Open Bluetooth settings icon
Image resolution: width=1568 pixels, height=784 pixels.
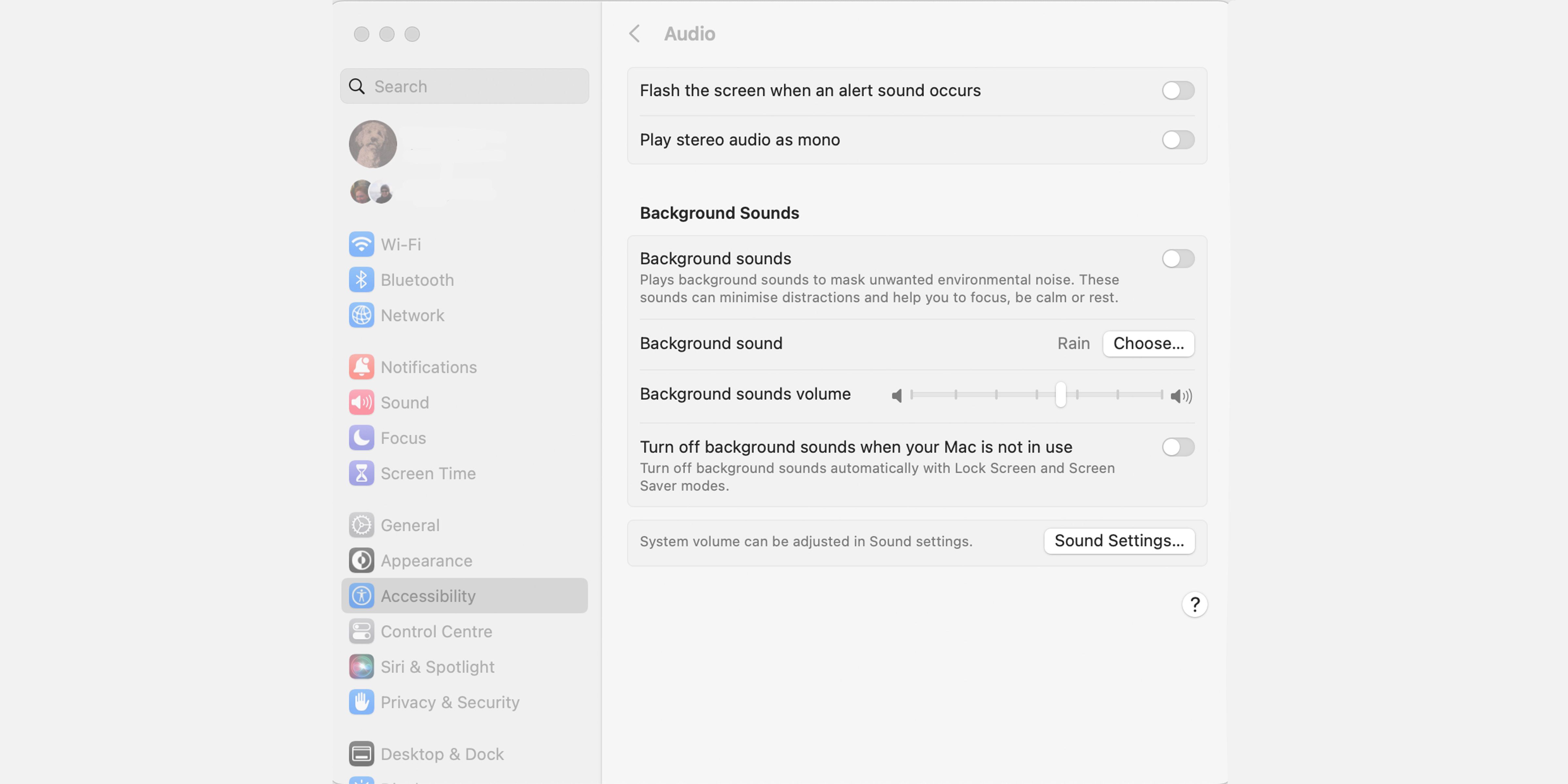coord(361,280)
